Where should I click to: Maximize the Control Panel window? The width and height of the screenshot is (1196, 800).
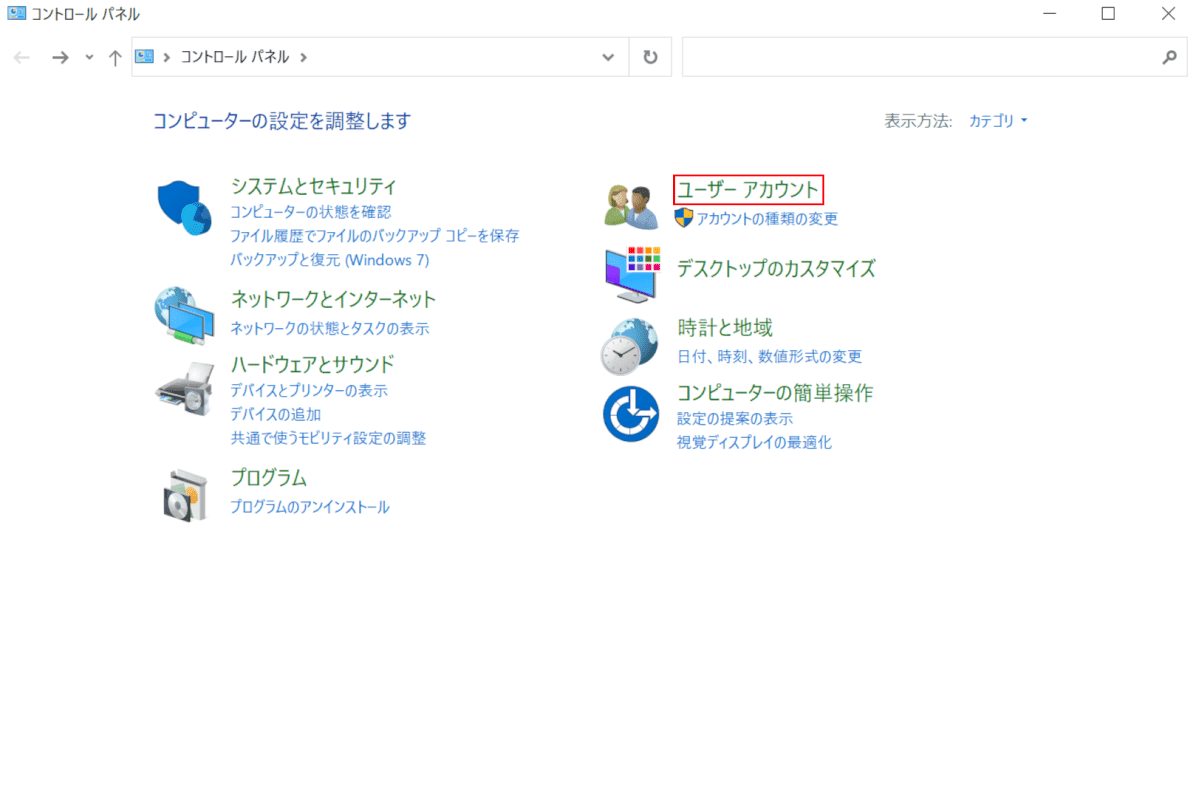[x=1108, y=14]
